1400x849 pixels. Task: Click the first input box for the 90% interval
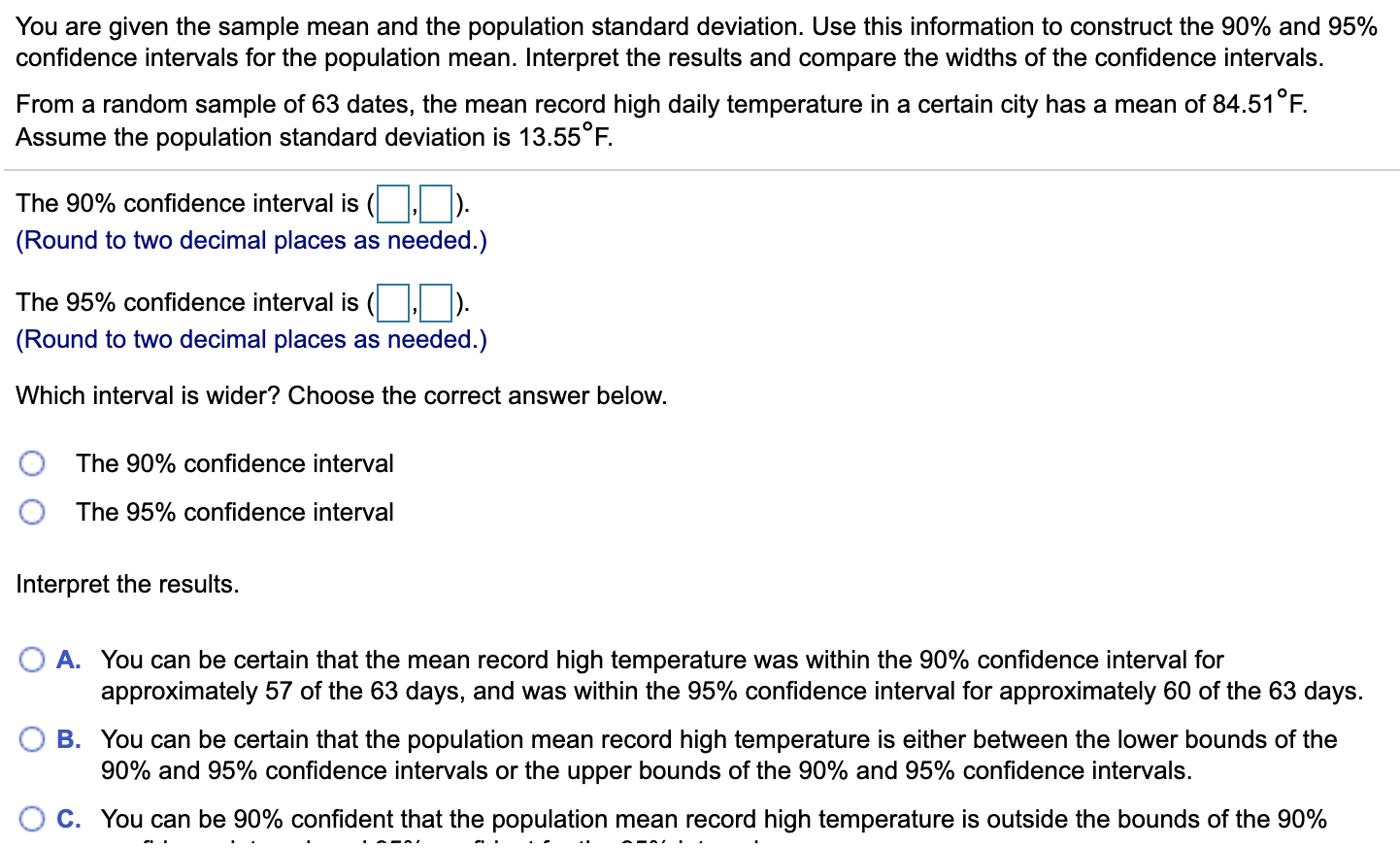pos(391,204)
